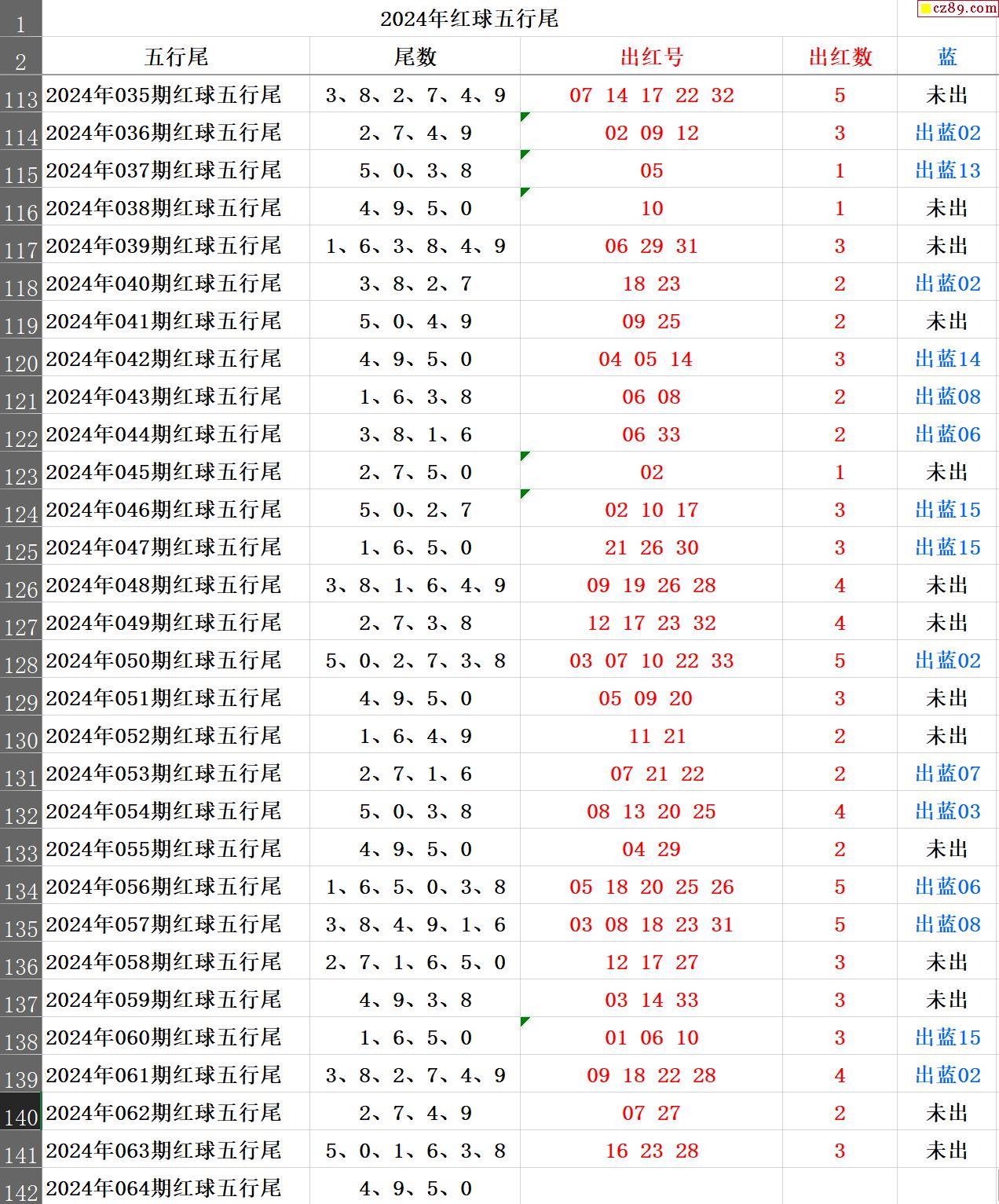Select tail digits cell in 064期 row
The height and width of the screenshot is (1204, 999).
coord(415,1188)
